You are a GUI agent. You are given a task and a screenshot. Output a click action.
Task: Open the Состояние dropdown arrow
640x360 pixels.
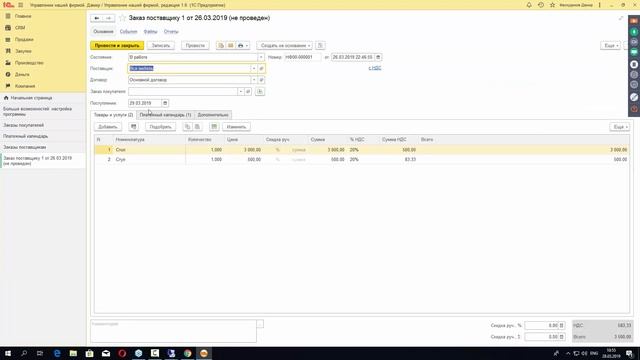261,57
